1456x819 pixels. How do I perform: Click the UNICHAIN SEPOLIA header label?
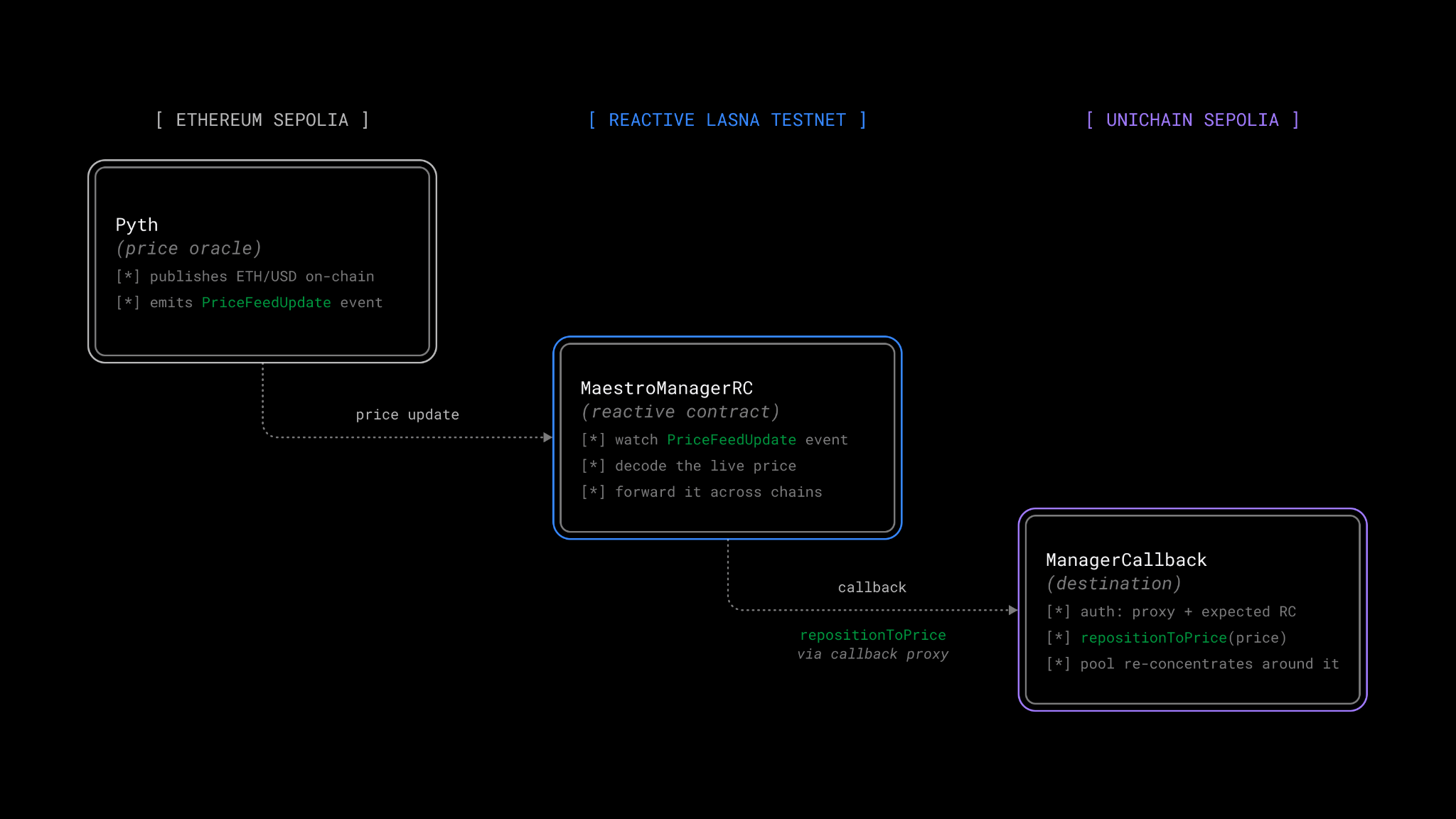click(1192, 120)
